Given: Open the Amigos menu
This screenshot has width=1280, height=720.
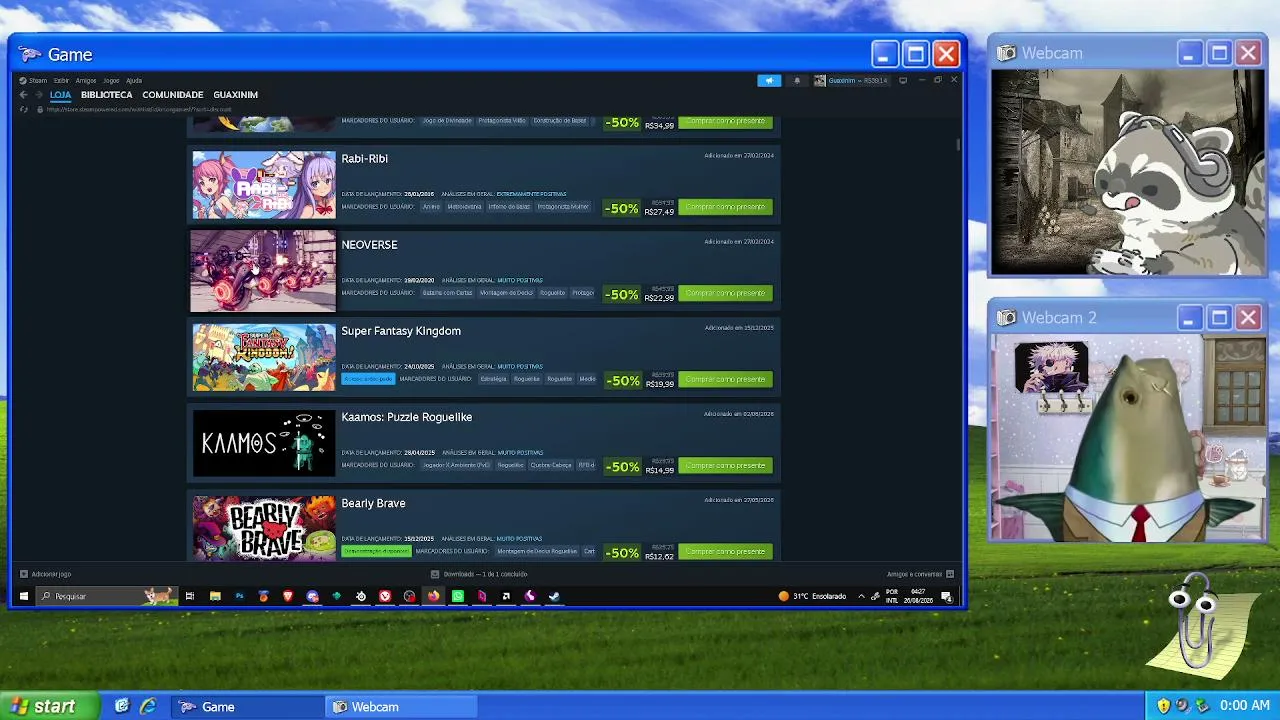Looking at the screenshot, I should (86, 81).
